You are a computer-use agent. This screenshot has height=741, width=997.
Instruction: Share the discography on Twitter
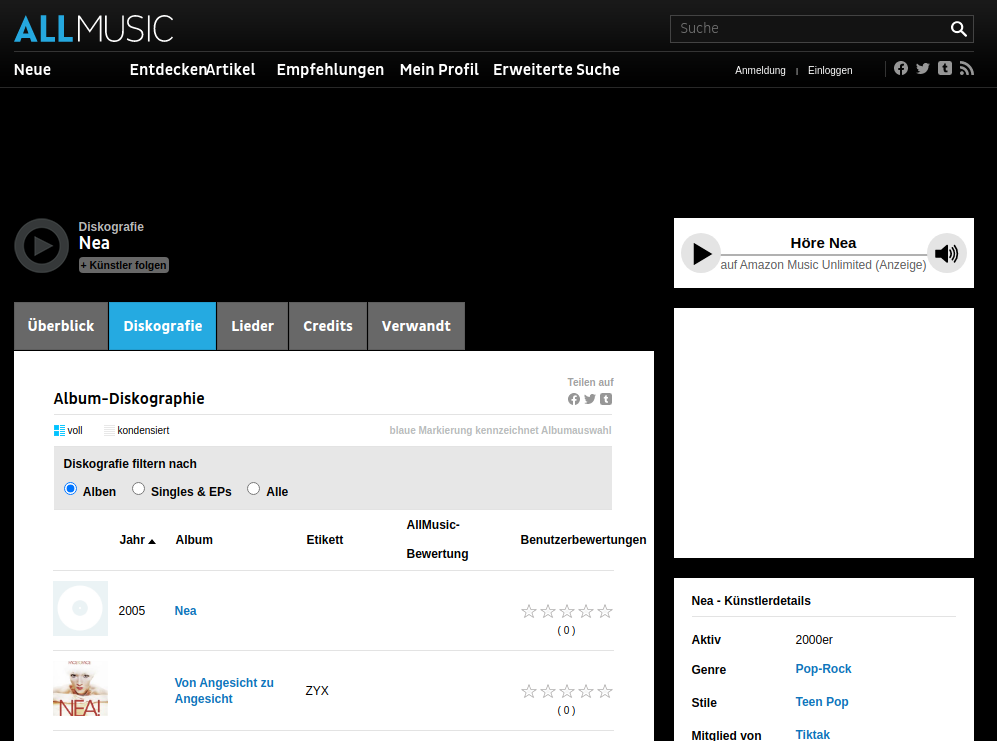pos(590,399)
